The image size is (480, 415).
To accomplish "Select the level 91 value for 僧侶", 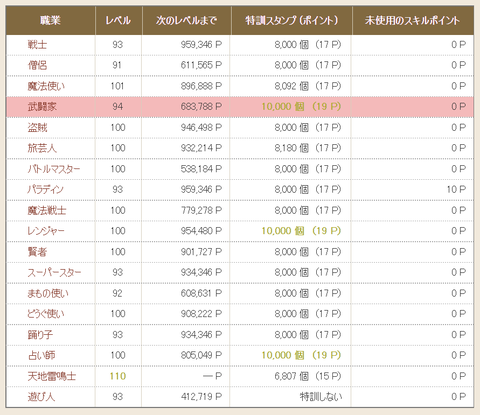I will (x=117, y=65).
